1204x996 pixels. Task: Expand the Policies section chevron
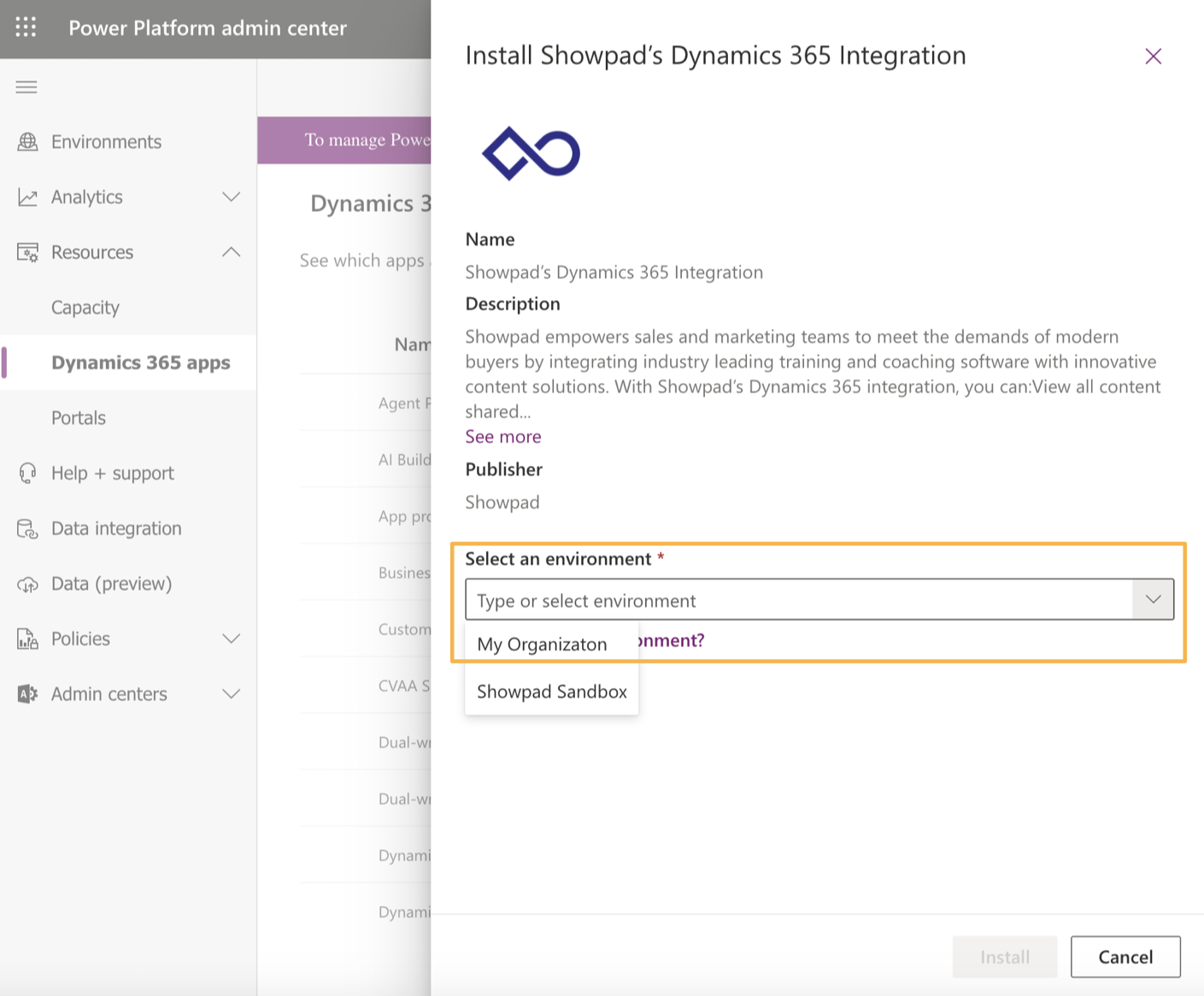coord(232,639)
